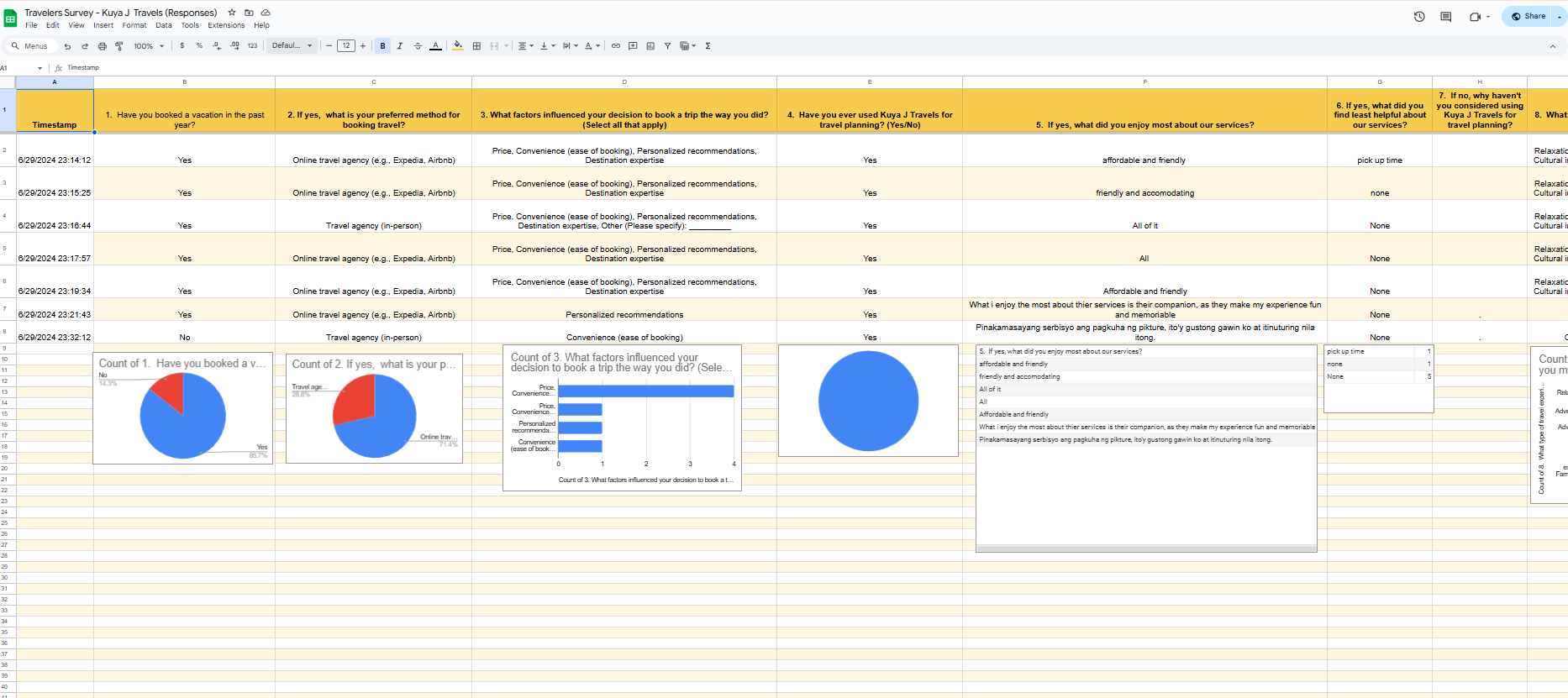
Task: Decrease font size with minus button
Action: [329, 46]
